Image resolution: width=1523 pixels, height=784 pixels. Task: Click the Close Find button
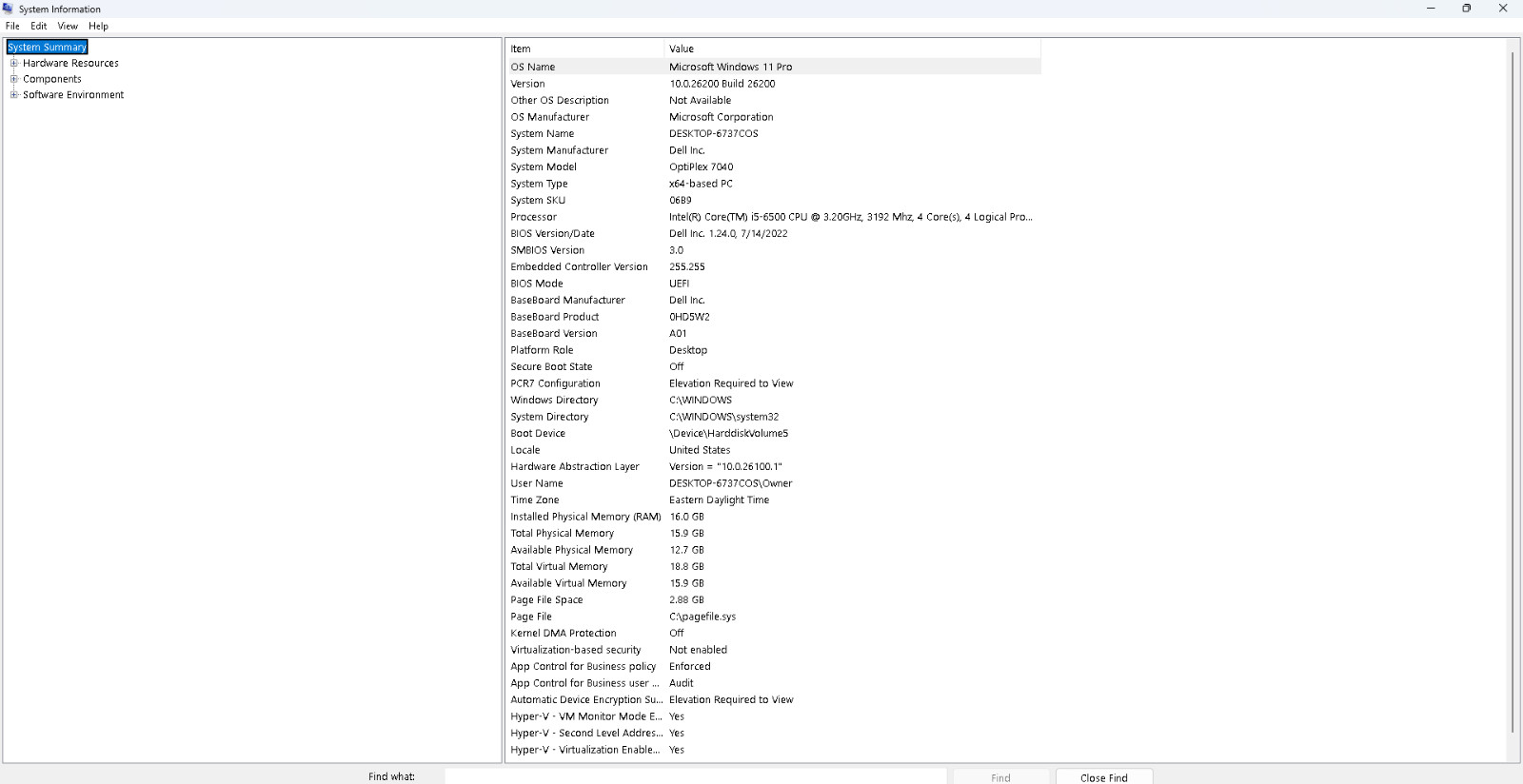1104,777
